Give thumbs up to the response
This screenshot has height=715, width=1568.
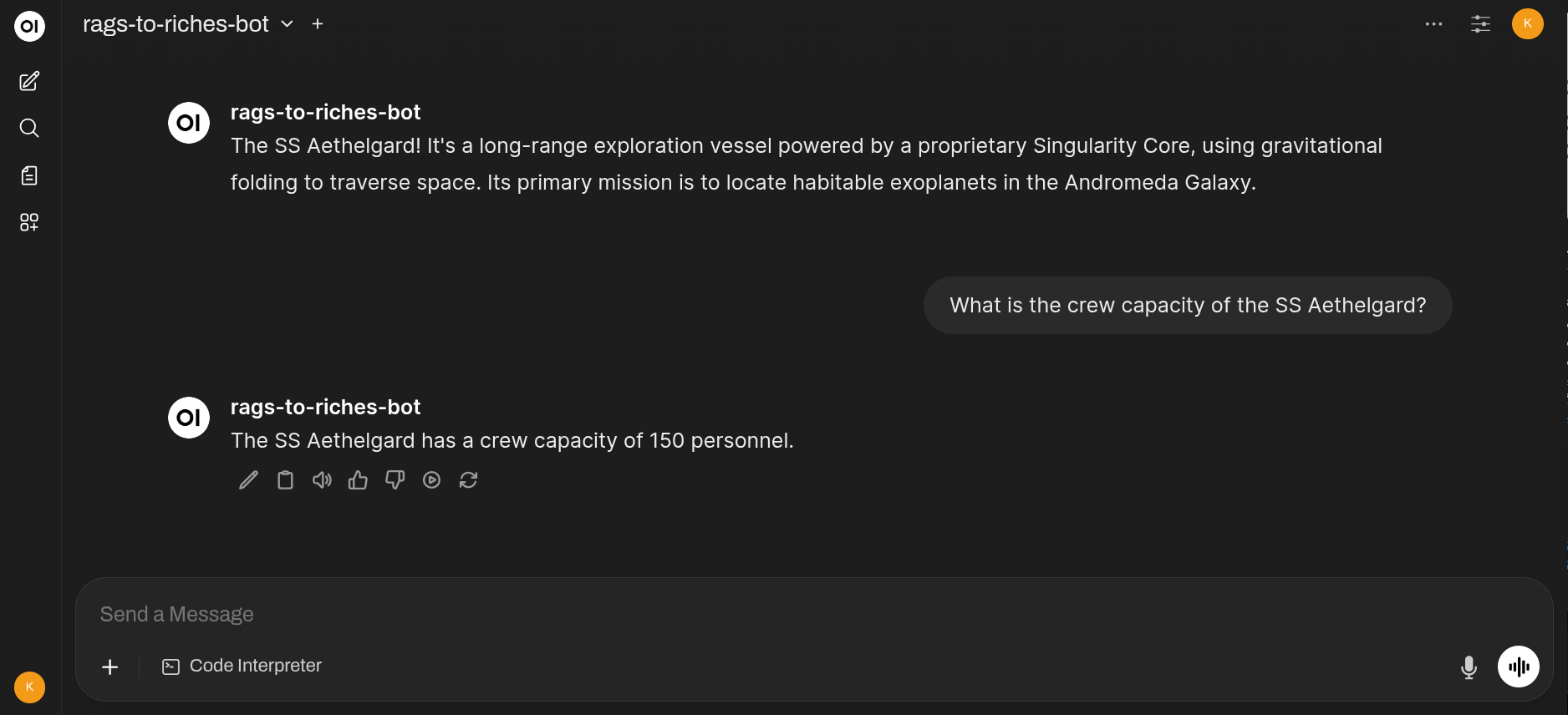358,480
